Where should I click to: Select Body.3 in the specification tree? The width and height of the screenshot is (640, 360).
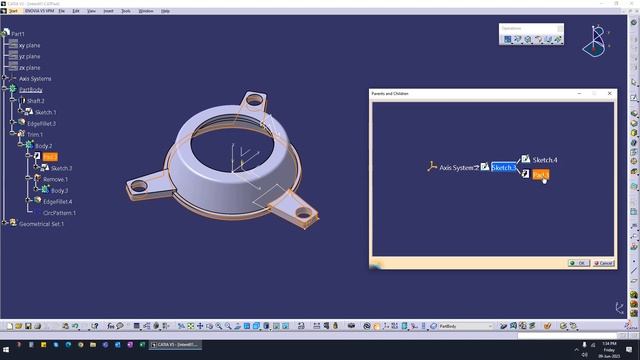pyautogui.click(x=60, y=190)
